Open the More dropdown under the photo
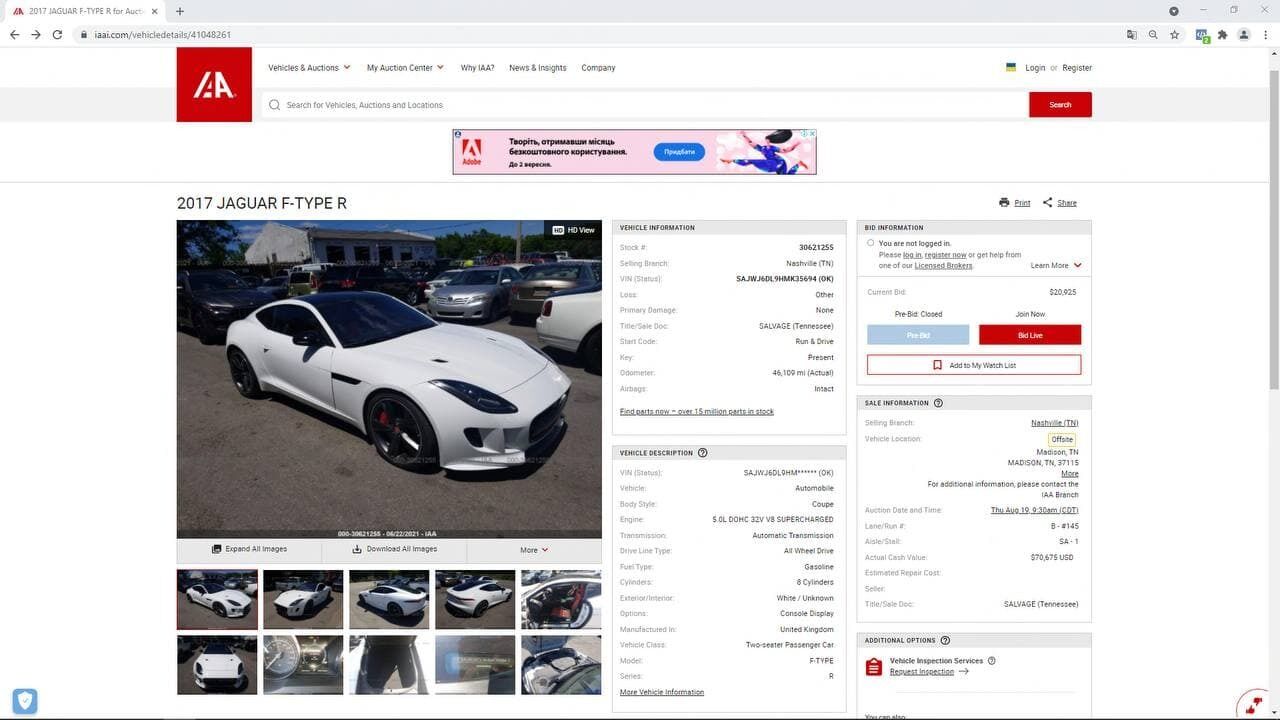 tap(534, 550)
